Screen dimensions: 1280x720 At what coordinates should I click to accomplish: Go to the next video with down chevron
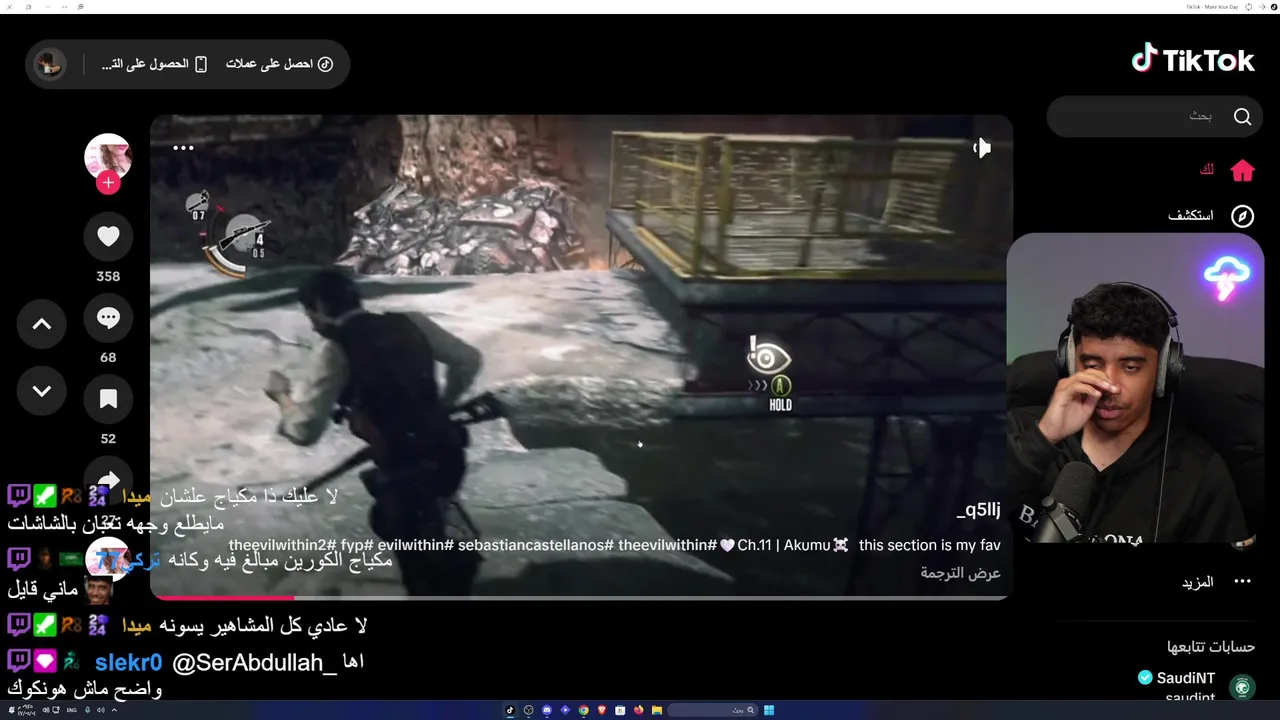coord(42,391)
